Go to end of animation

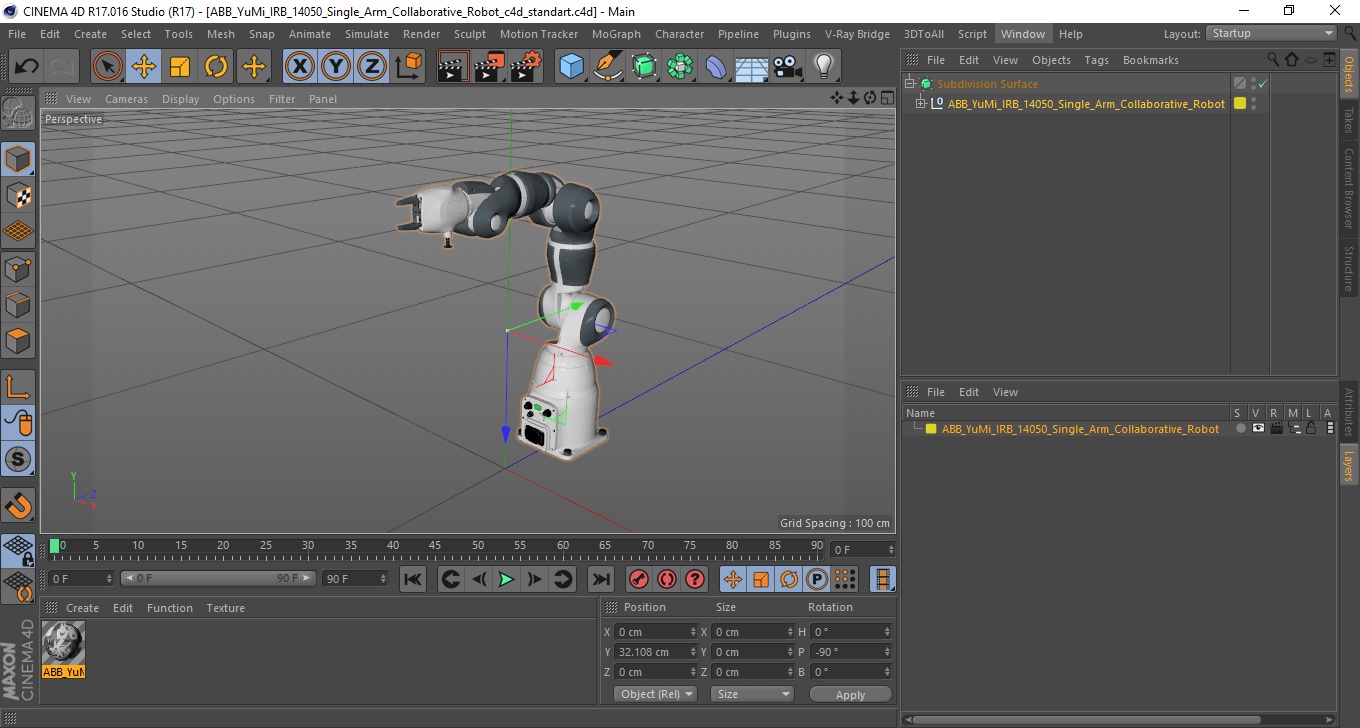click(x=600, y=579)
